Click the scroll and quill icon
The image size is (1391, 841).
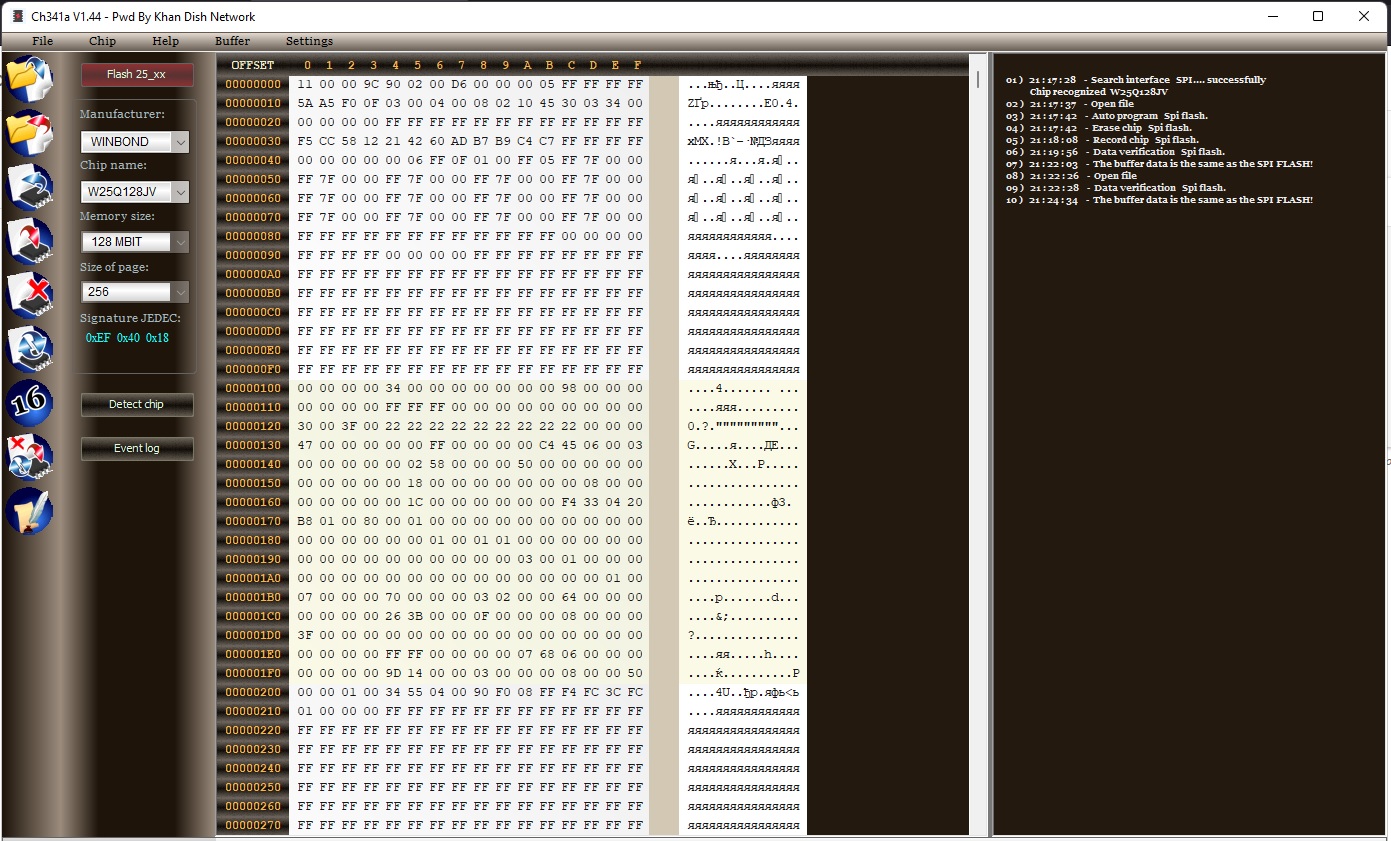[29, 511]
